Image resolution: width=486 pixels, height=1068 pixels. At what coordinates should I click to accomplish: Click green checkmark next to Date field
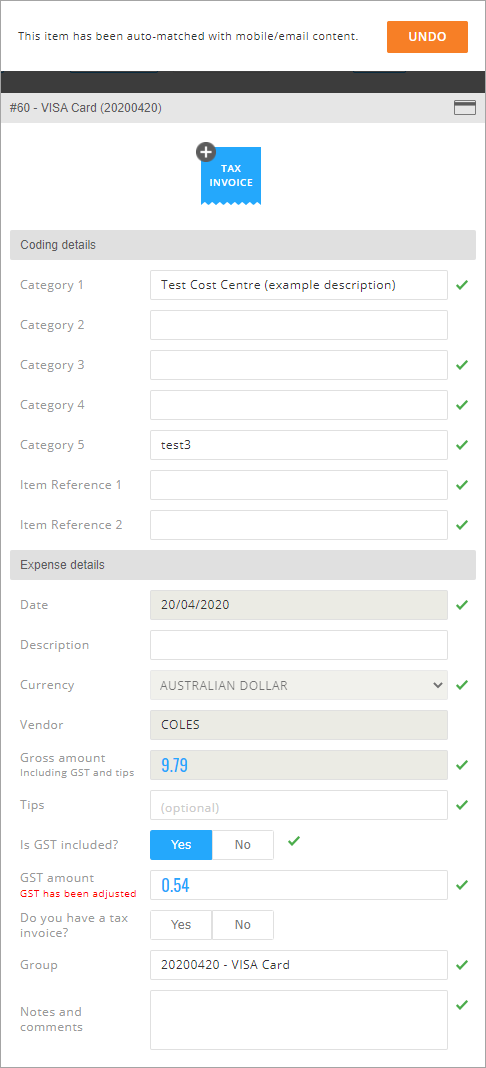pos(462,605)
